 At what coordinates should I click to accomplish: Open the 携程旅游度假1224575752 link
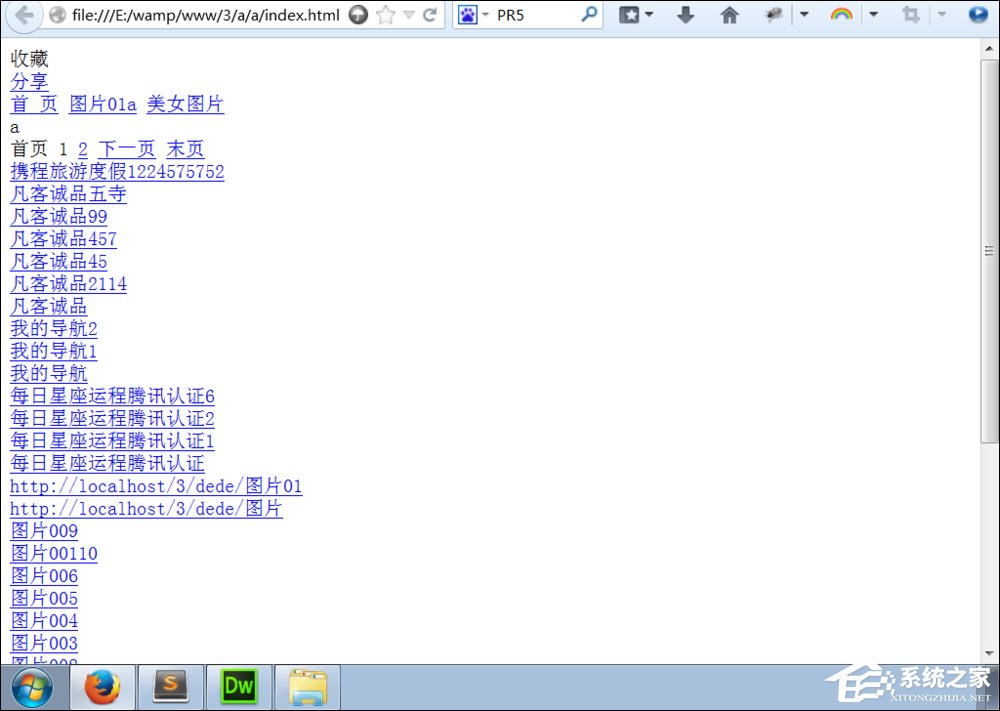[x=117, y=171]
